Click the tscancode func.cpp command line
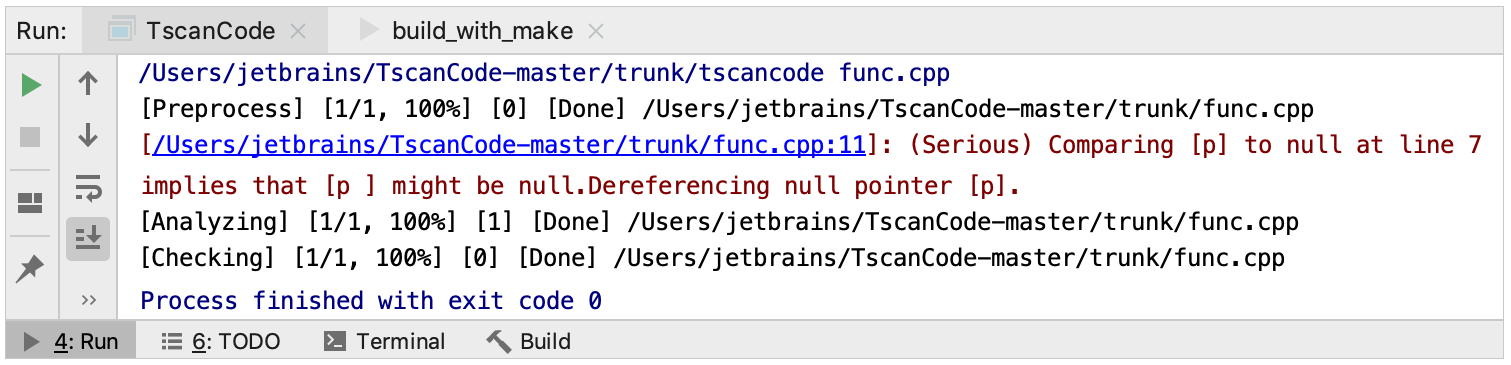1511x365 pixels. click(x=545, y=73)
